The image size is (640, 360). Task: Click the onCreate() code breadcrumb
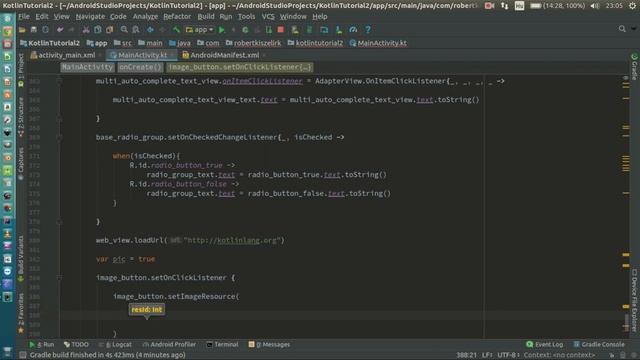[140, 67]
